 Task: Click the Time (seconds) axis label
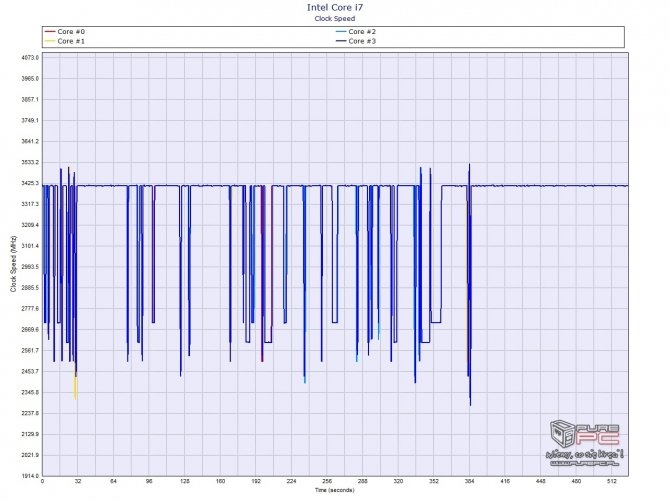point(335,490)
